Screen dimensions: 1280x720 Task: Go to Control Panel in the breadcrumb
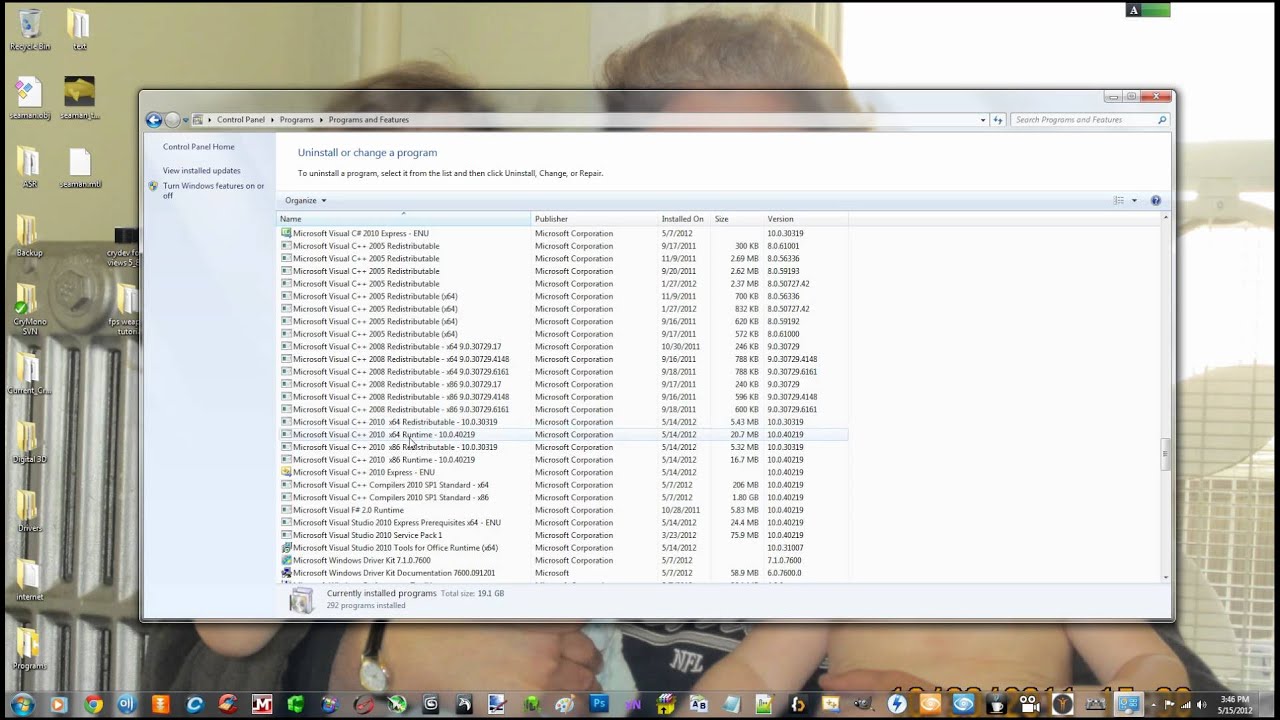(x=241, y=120)
